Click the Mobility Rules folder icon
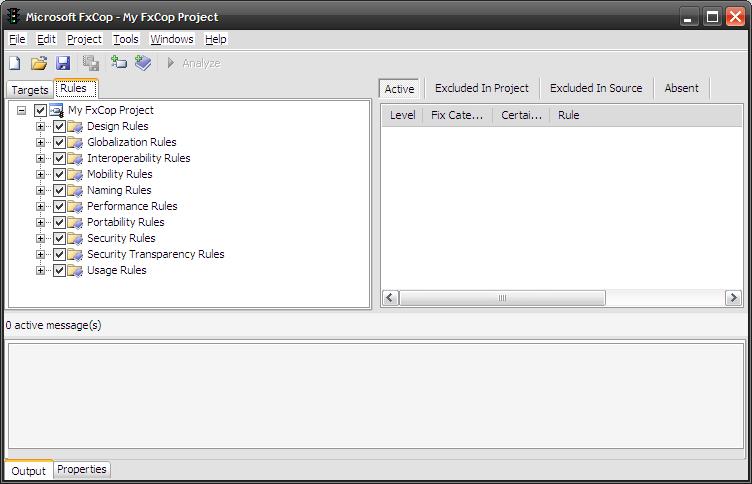This screenshot has width=752, height=484. [75, 175]
